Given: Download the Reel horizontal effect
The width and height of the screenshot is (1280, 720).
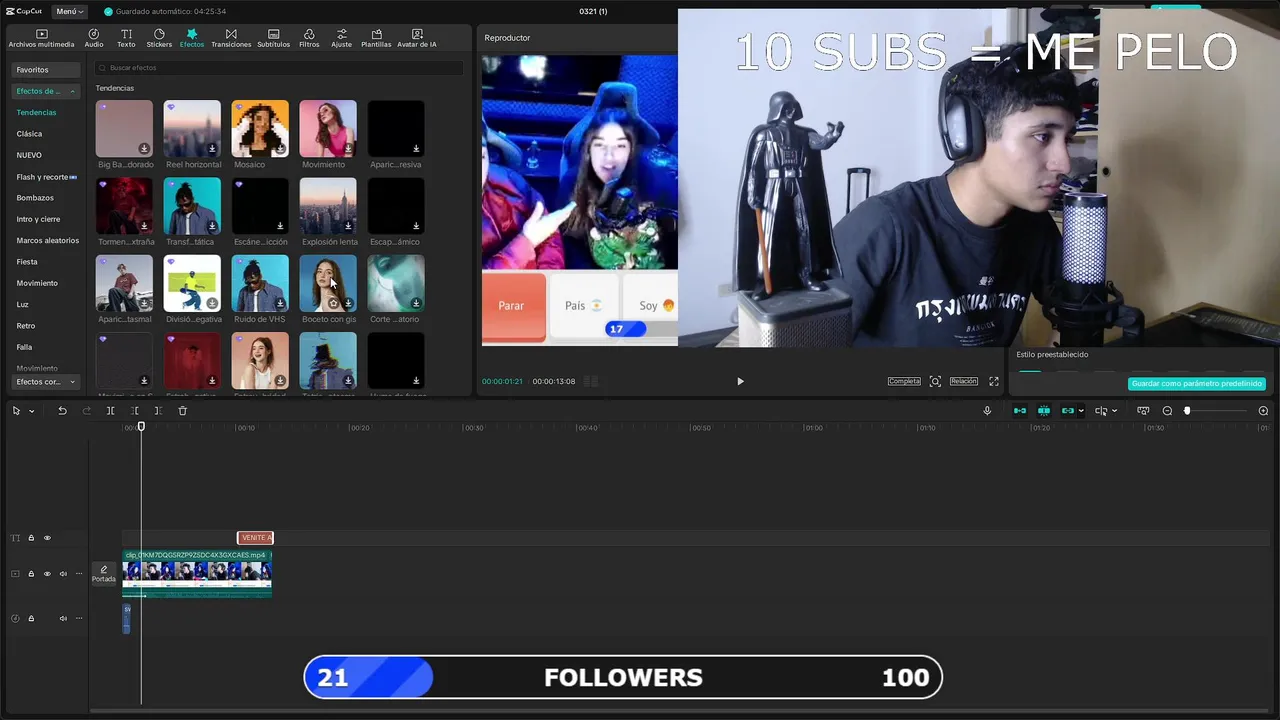Looking at the screenshot, I should pos(212,149).
